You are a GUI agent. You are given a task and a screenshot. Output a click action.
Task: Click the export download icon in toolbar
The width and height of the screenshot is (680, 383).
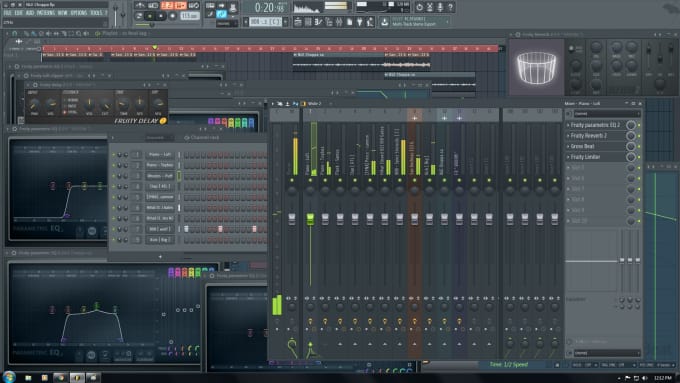pyautogui.click(x=385, y=22)
